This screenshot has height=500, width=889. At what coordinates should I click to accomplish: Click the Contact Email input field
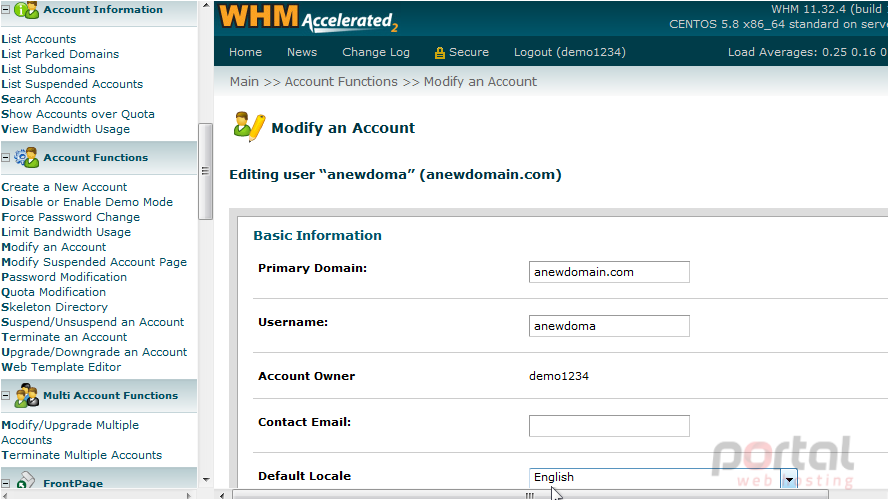pos(609,426)
